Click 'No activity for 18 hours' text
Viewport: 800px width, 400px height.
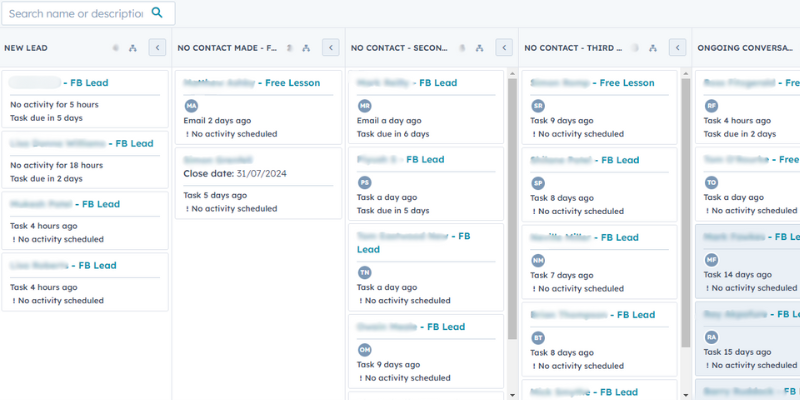tap(57, 165)
